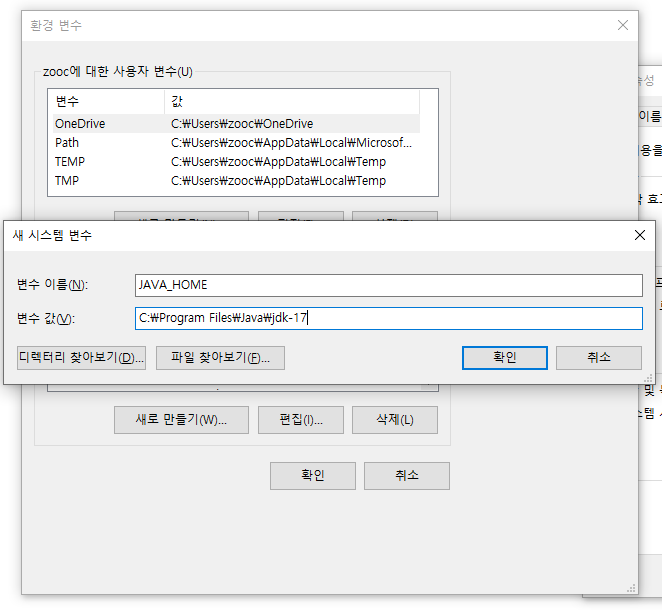This screenshot has width=662, height=610.
Task: Select the TEMP user variable row
Action: [236, 162]
